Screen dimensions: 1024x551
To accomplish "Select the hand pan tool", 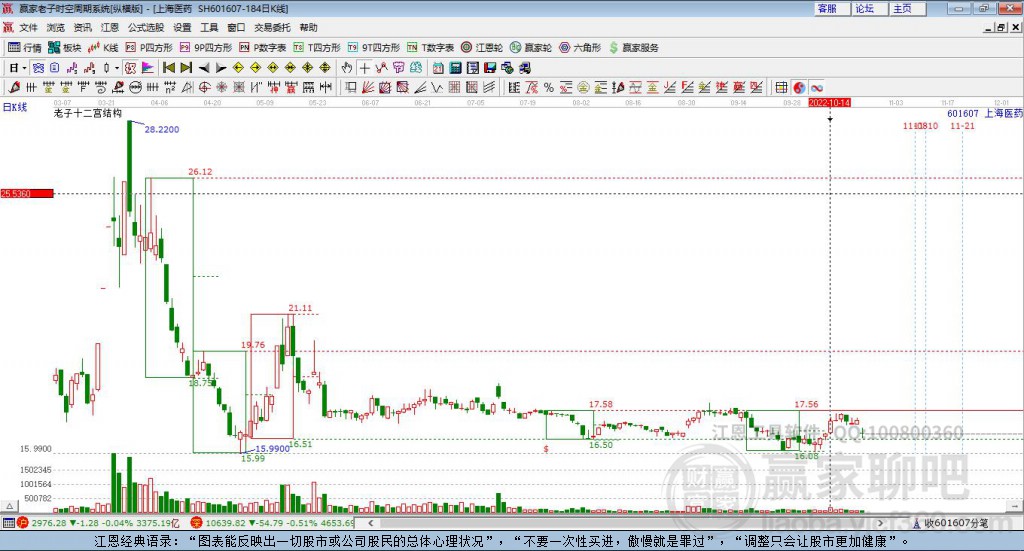I will click(347, 68).
